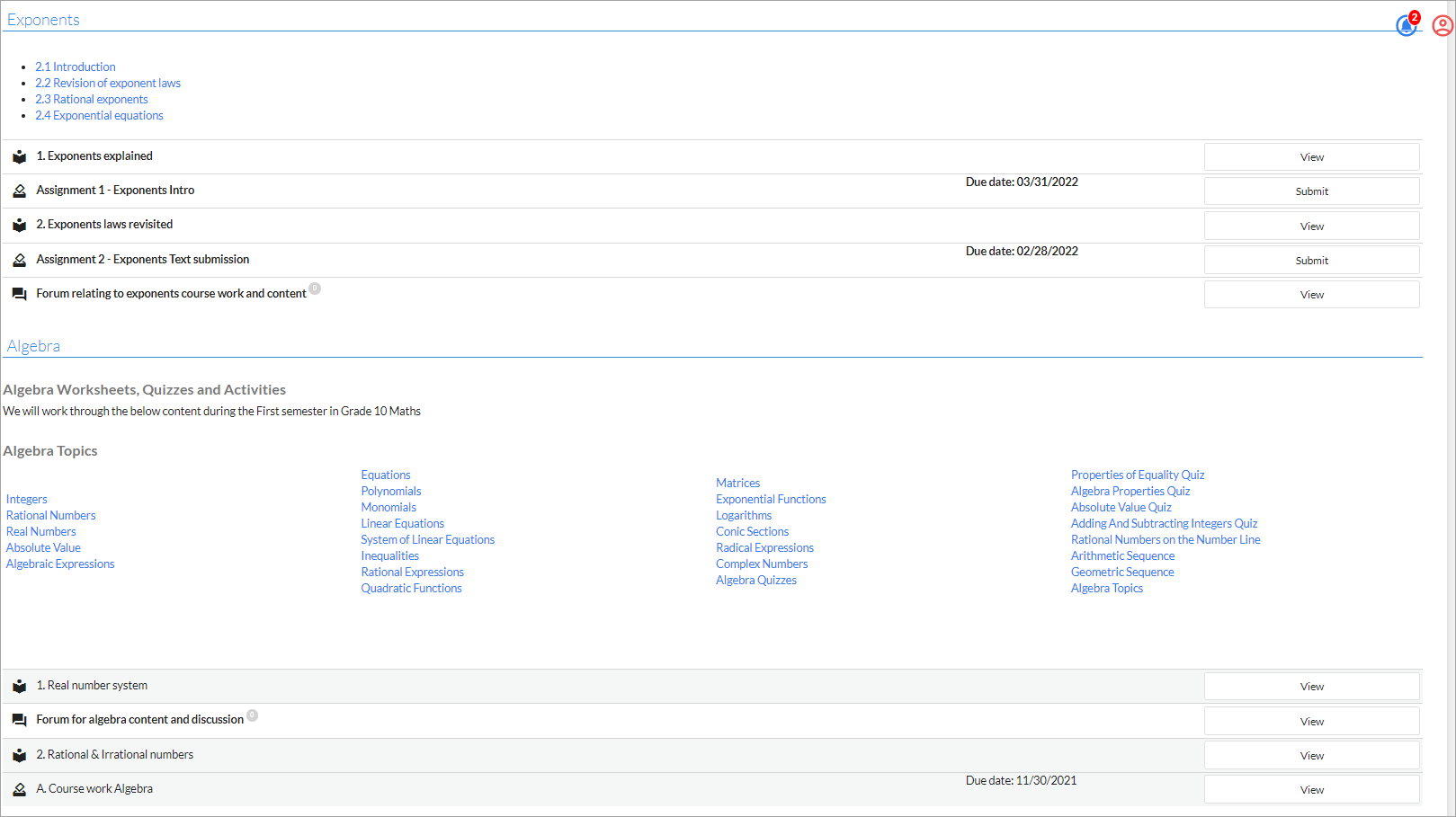Image resolution: width=1456 pixels, height=817 pixels.
Task: Click the Exponents section heading
Action: [x=43, y=20]
